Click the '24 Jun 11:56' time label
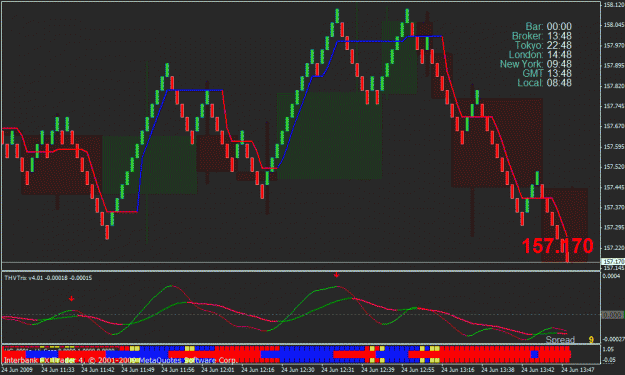 pyautogui.click(x=178, y=370)
